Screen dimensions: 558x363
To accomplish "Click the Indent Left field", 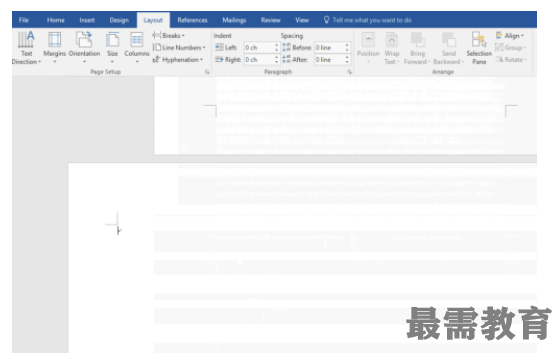I will 259,47.
